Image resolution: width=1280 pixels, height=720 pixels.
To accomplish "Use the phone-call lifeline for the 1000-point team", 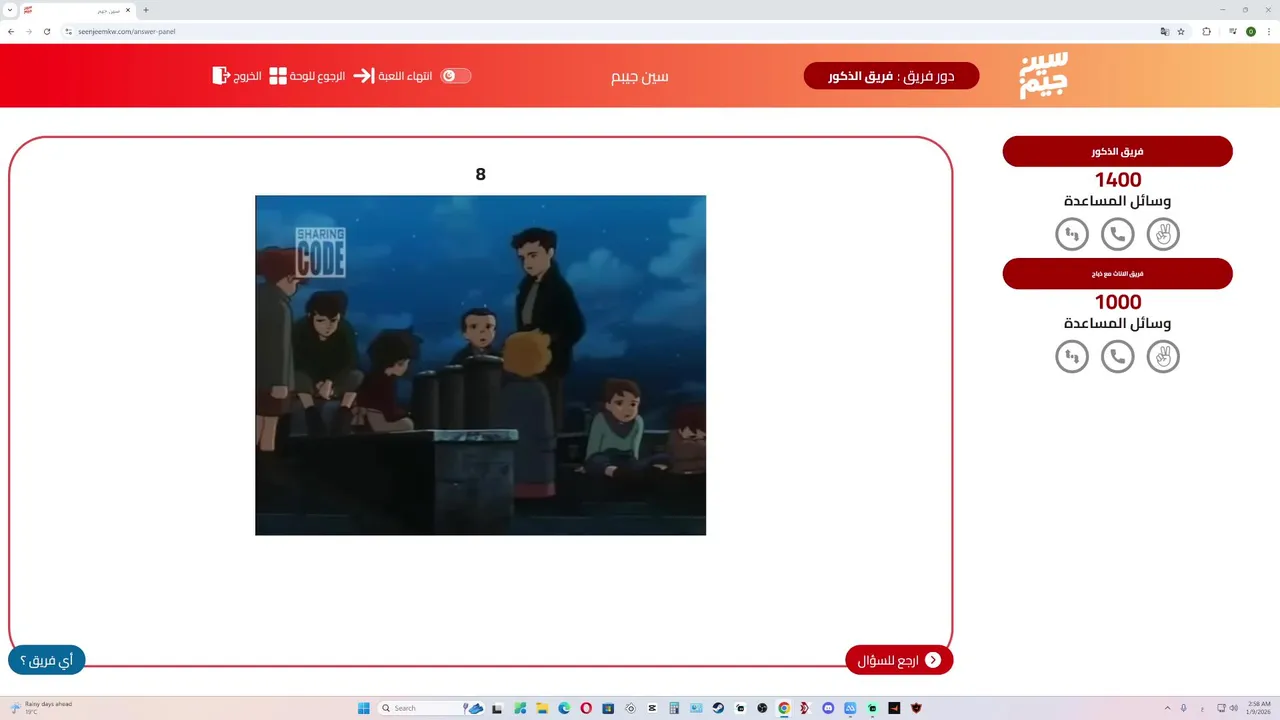I will pyautogui.click(x=1117, y=356).
